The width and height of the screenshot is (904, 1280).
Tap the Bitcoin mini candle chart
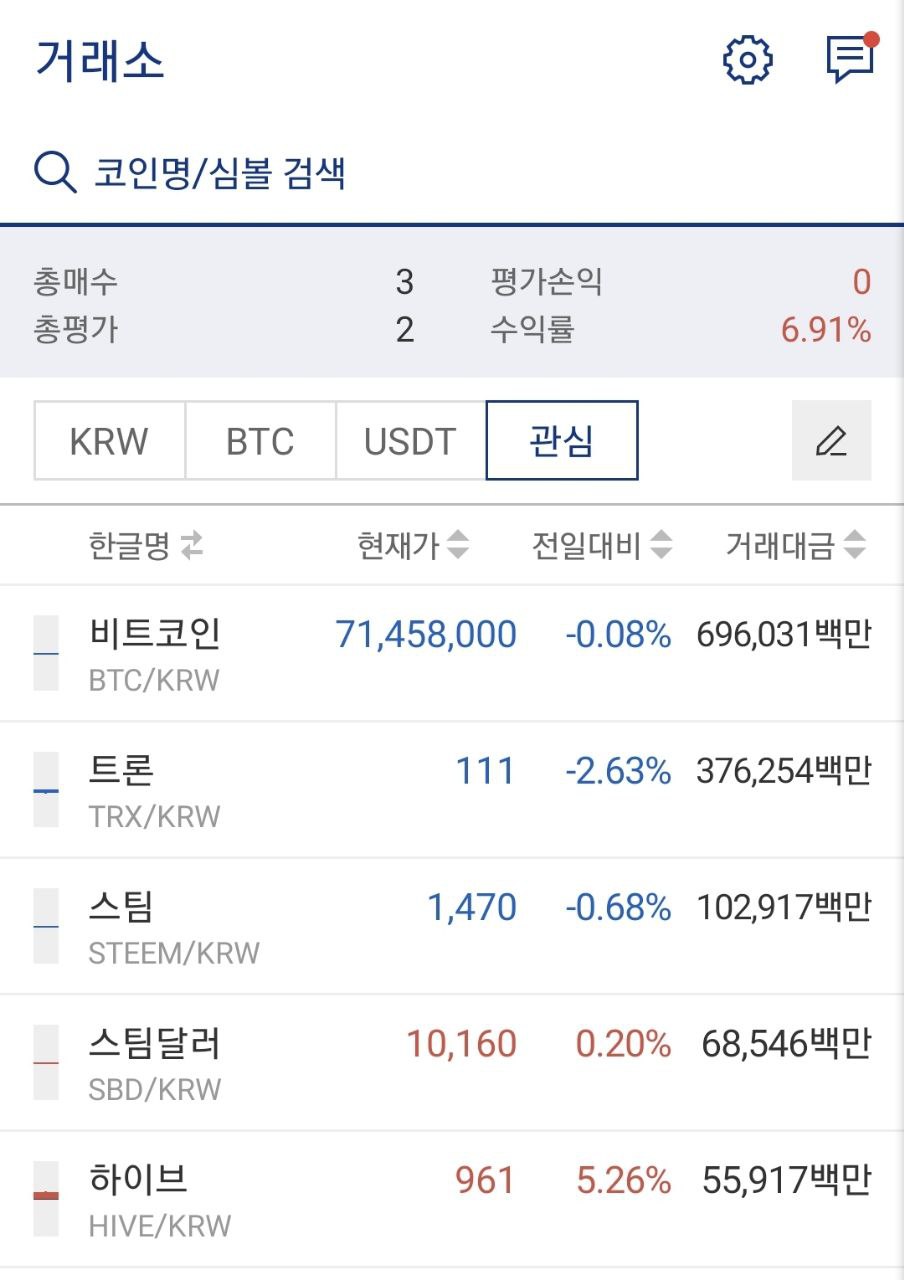tap(46, 653)
